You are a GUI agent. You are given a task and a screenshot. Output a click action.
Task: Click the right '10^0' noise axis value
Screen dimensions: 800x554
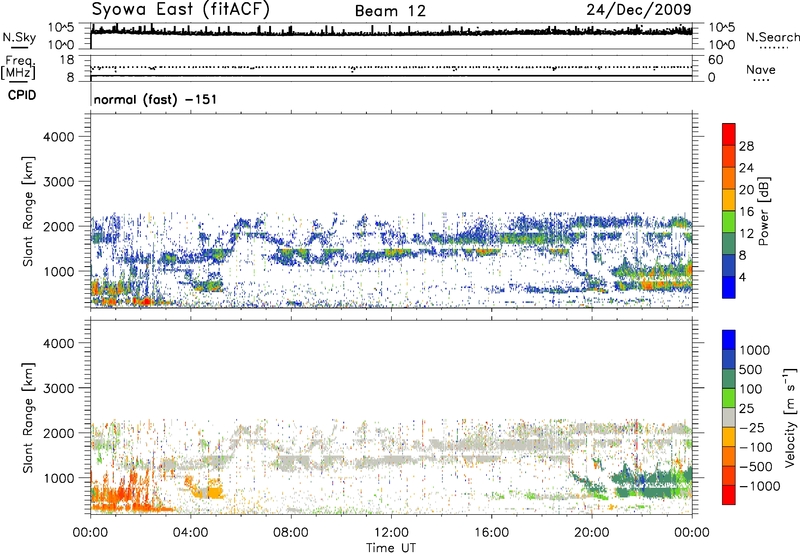tap(722, 45)
